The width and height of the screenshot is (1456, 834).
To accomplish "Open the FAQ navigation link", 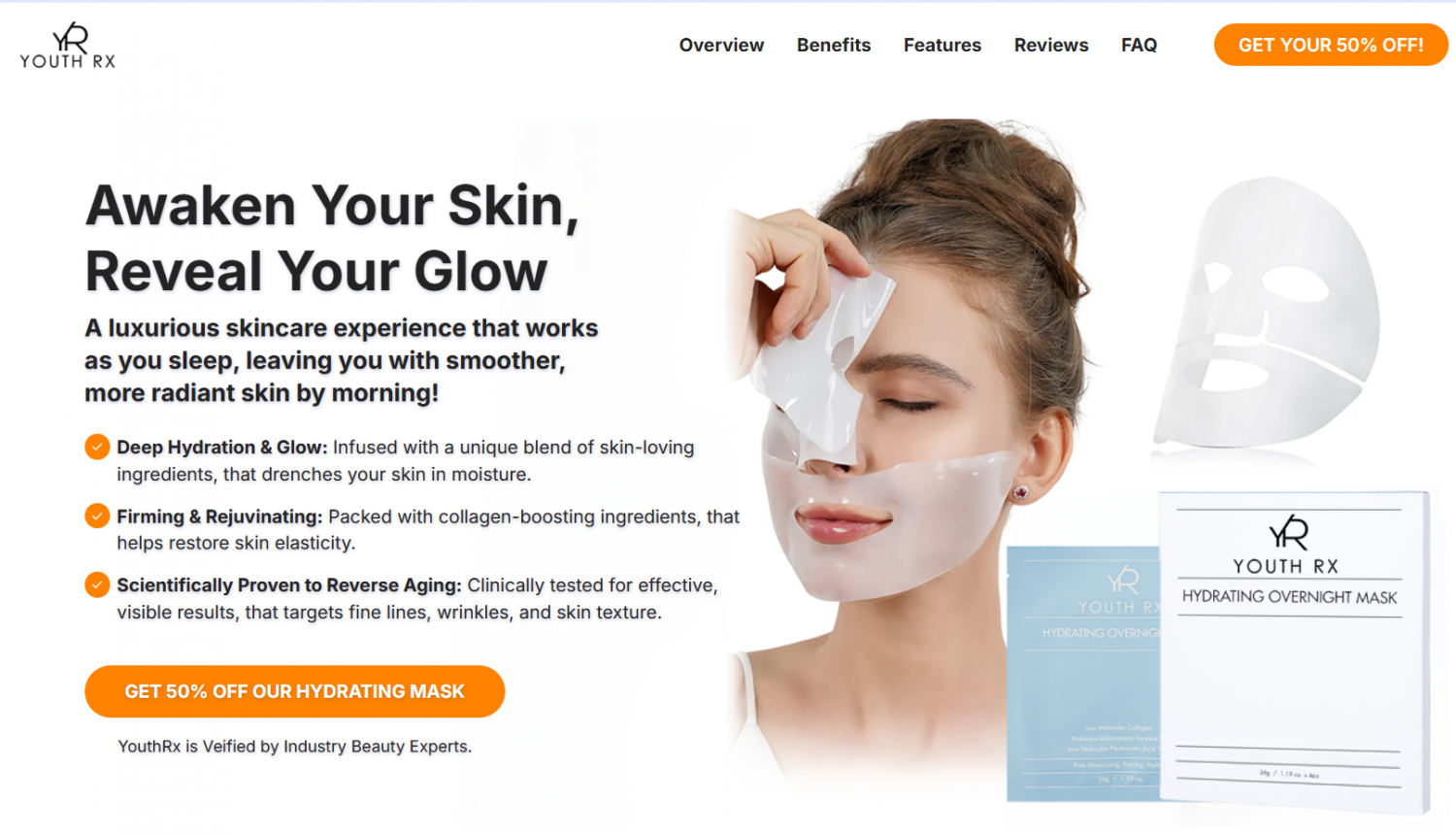I will [x=1139, y=45].
